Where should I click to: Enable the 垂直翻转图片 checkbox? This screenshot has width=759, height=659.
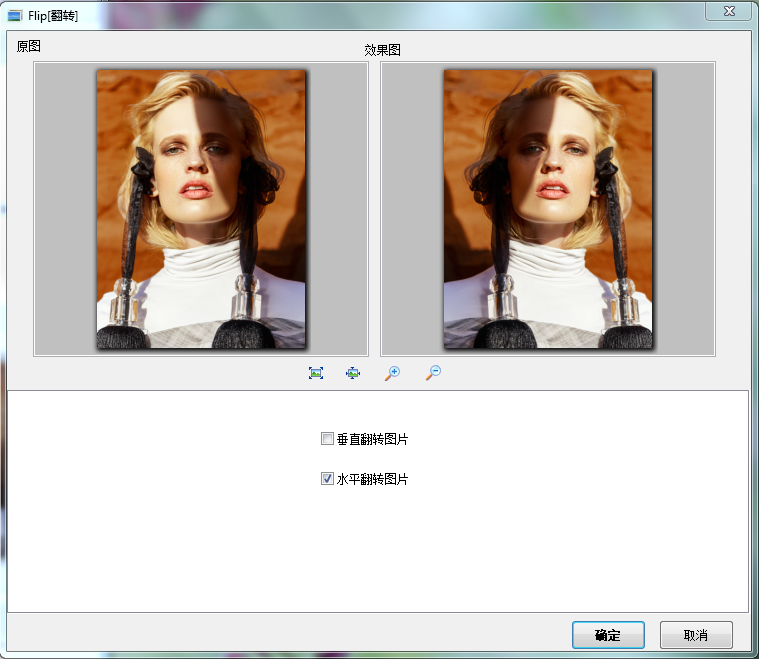327,439
